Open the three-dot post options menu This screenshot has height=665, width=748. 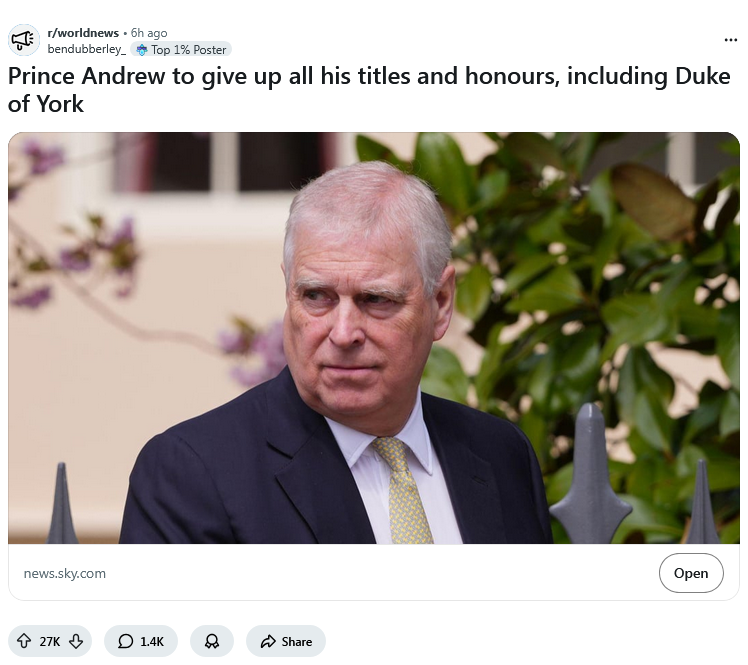[x=730, y=40]
